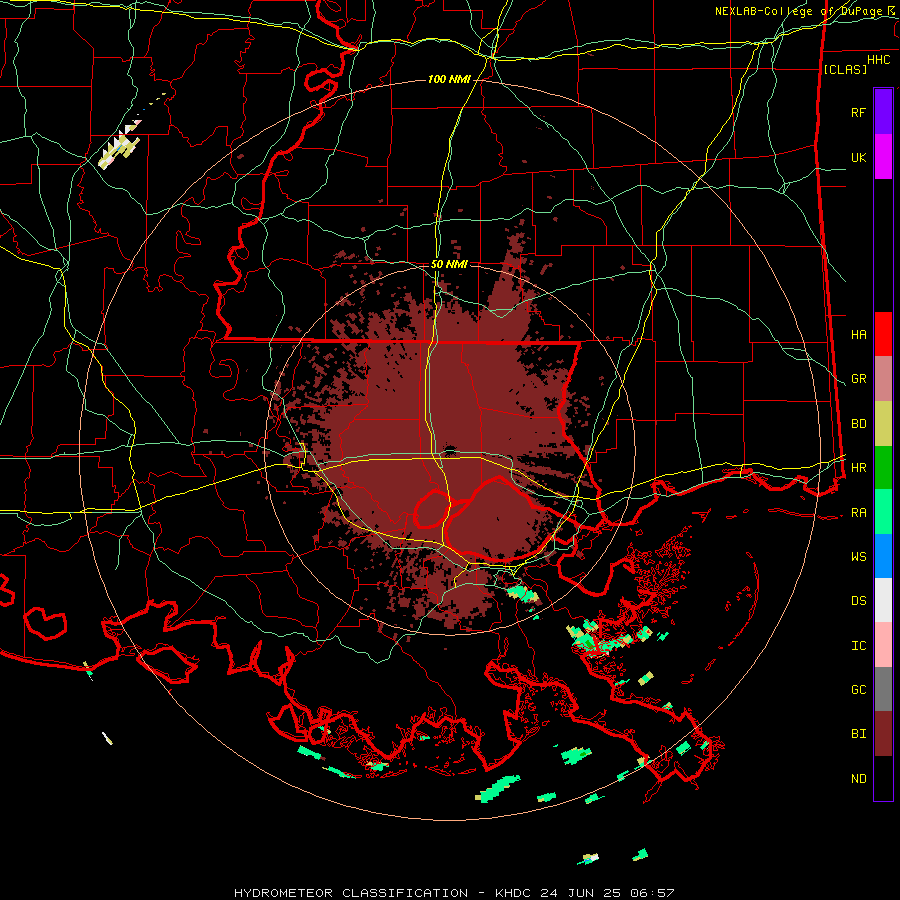
Task: Click the GR legend label
Action: point(859,379)
